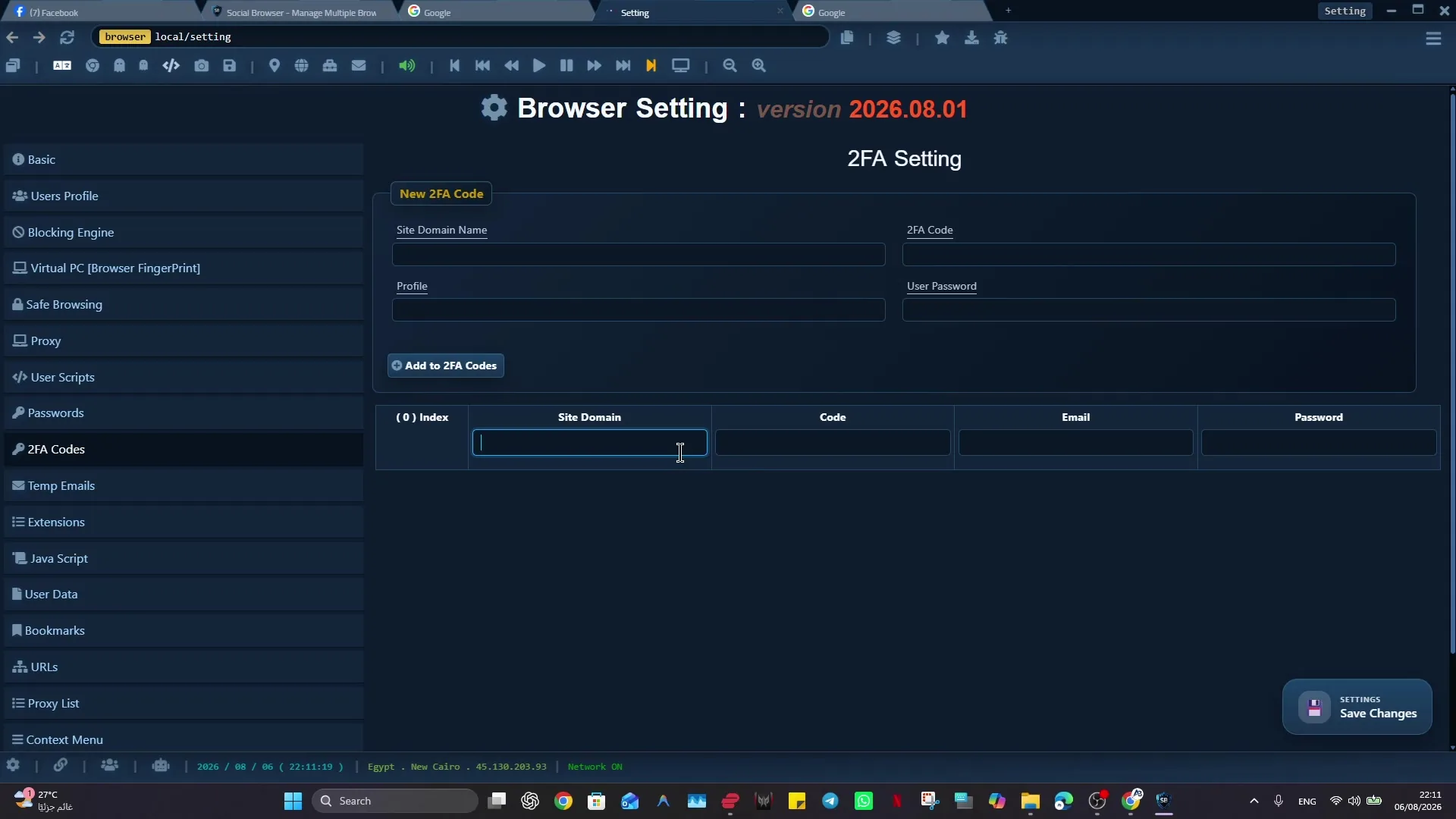Click the floppy disk save icon in the toolbar

[x=230, y=66]
